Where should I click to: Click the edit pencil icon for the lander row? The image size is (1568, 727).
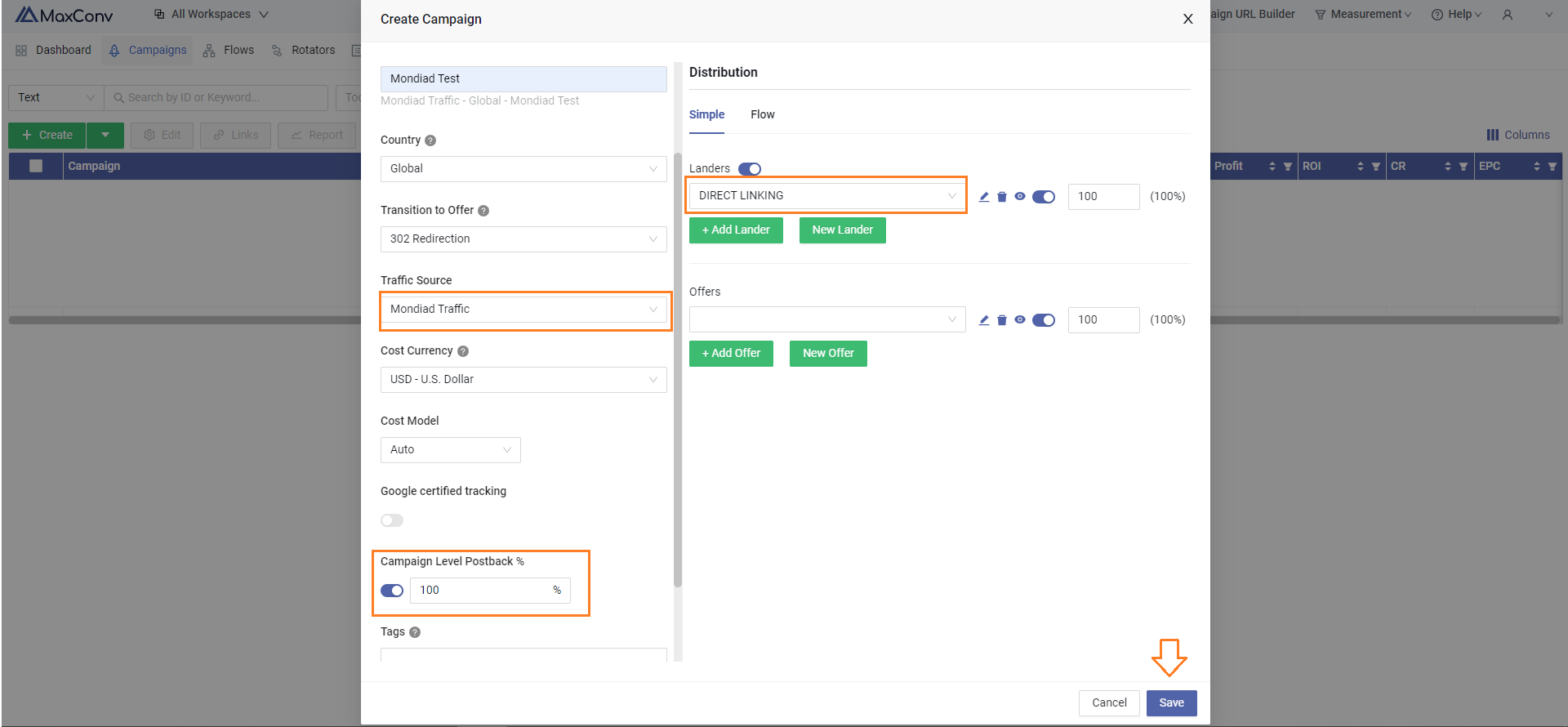click(984, 197)
